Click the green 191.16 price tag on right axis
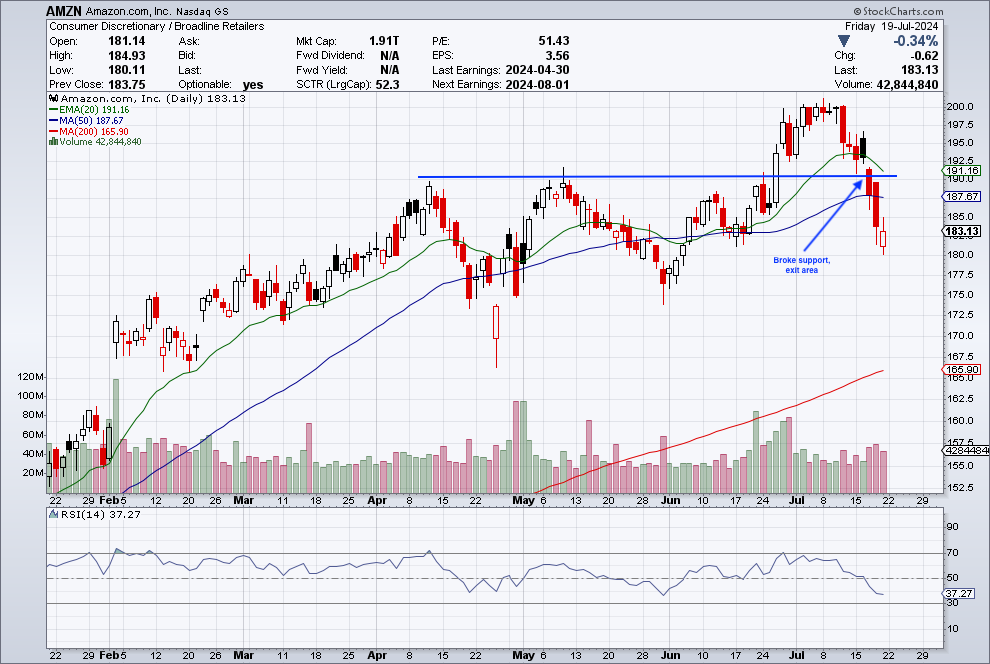The image size is (990, 664). click(x=963, y=170)
